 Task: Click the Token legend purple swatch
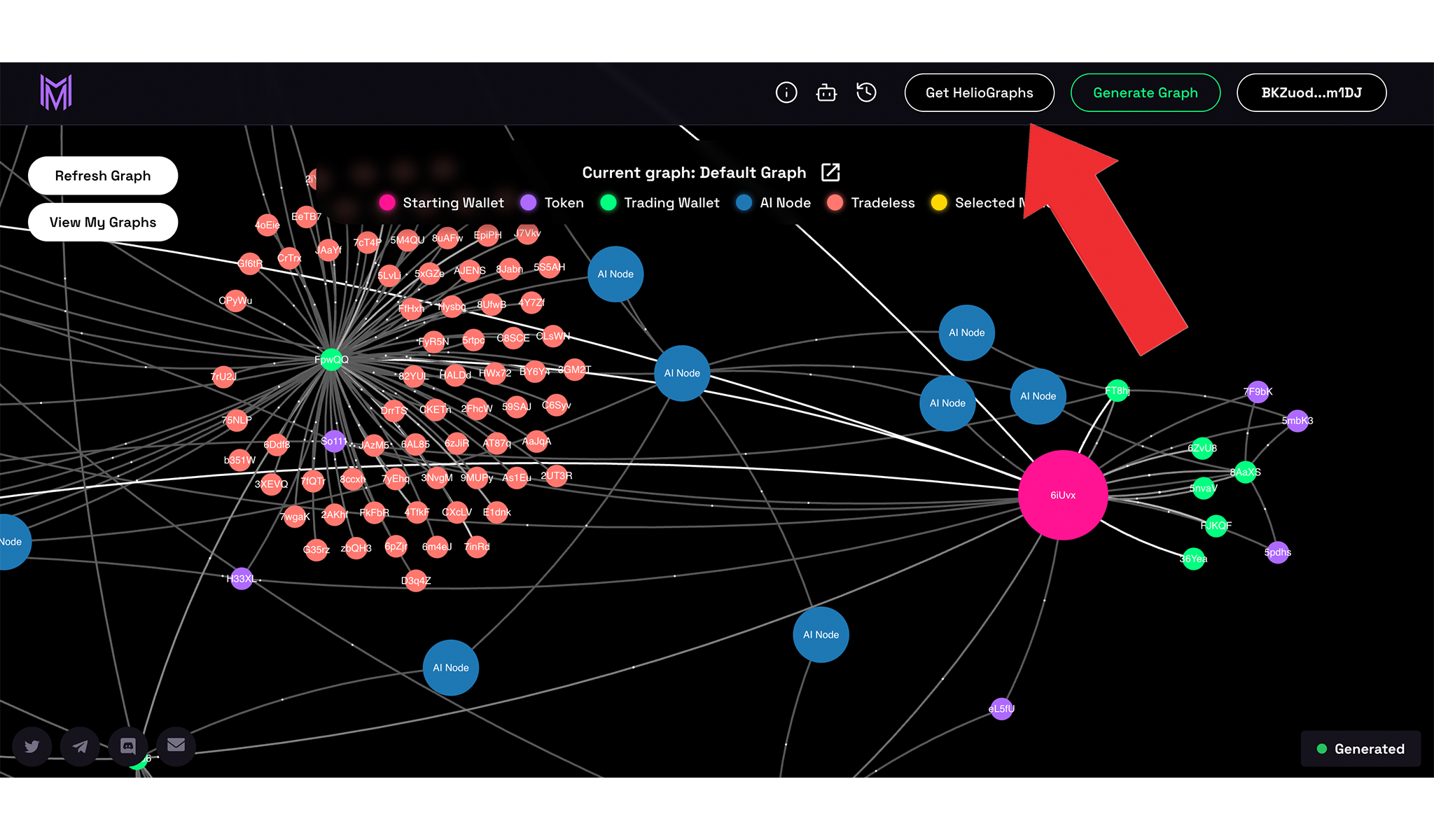(x=529, y=203)
